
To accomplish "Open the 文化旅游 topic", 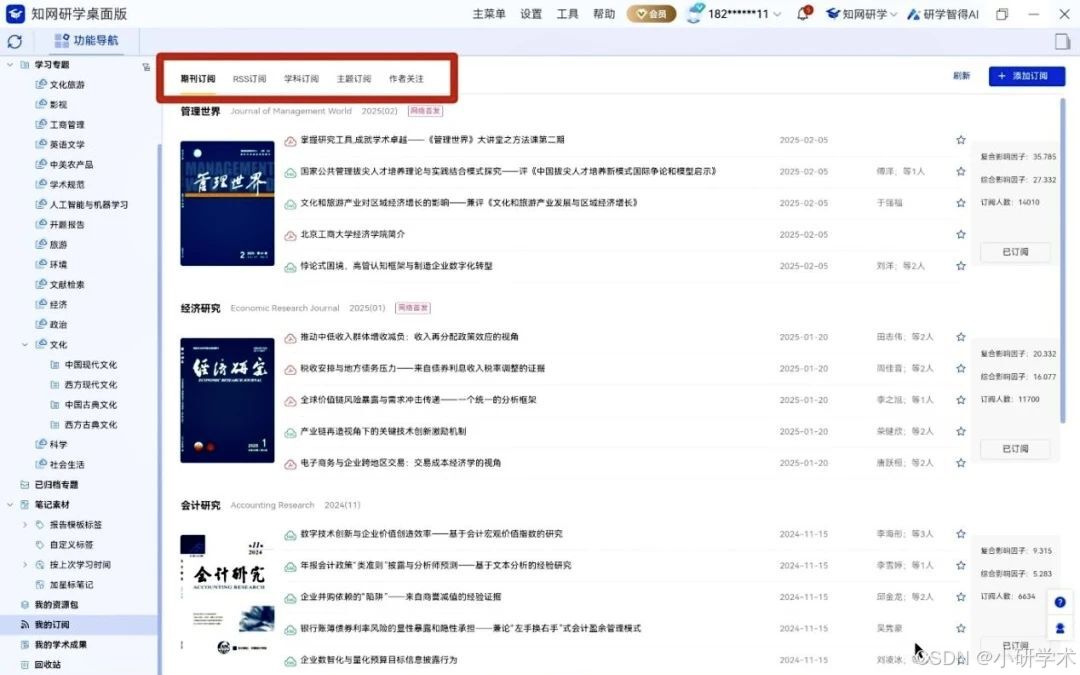I will 67,85.
